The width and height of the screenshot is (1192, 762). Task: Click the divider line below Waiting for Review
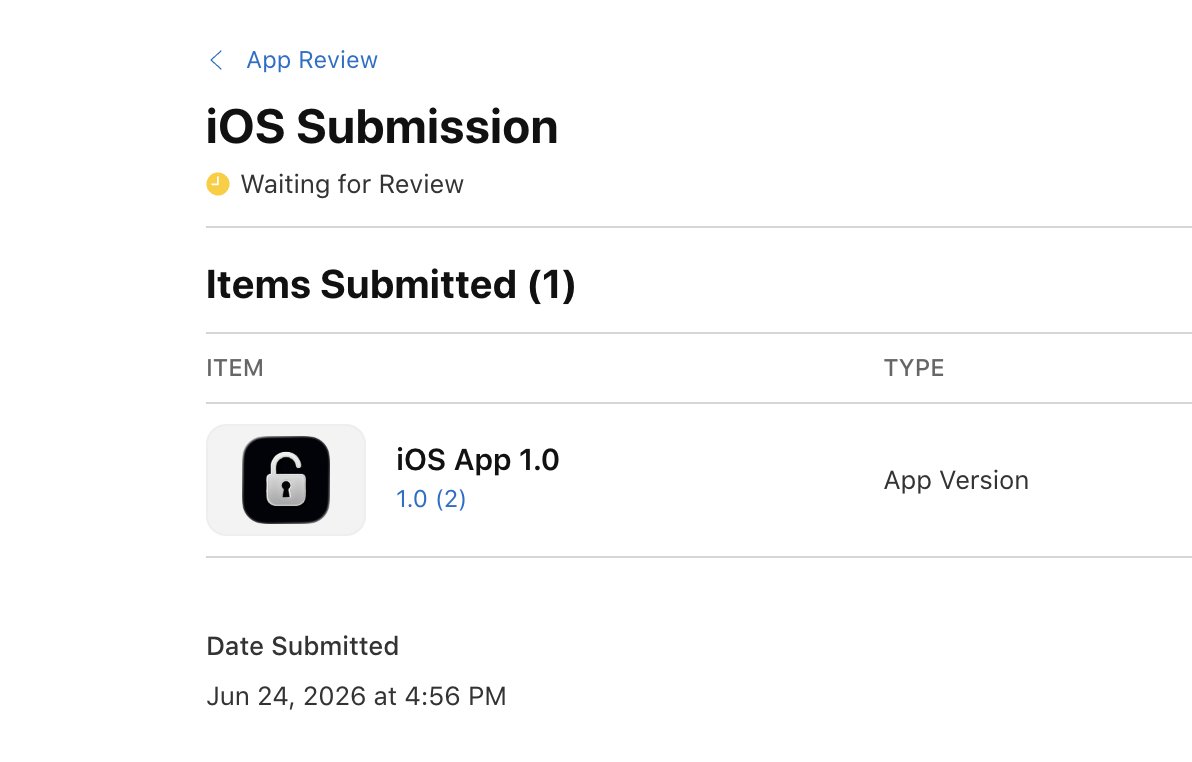(x=699, y=227)
